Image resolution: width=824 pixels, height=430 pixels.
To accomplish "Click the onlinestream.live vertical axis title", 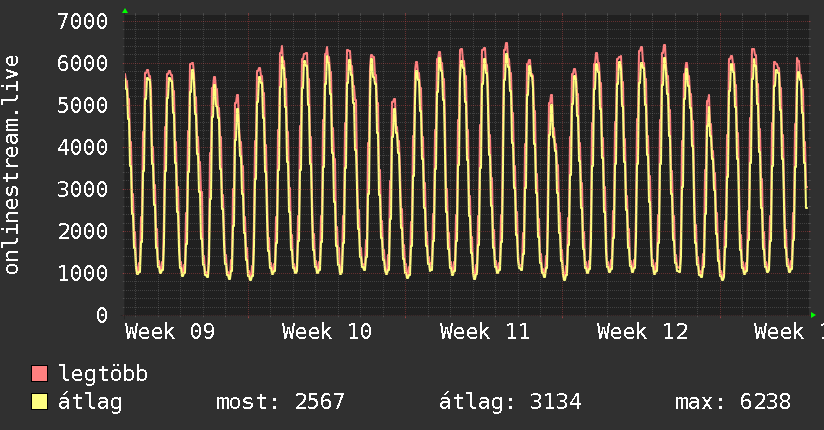I will 12,165.
